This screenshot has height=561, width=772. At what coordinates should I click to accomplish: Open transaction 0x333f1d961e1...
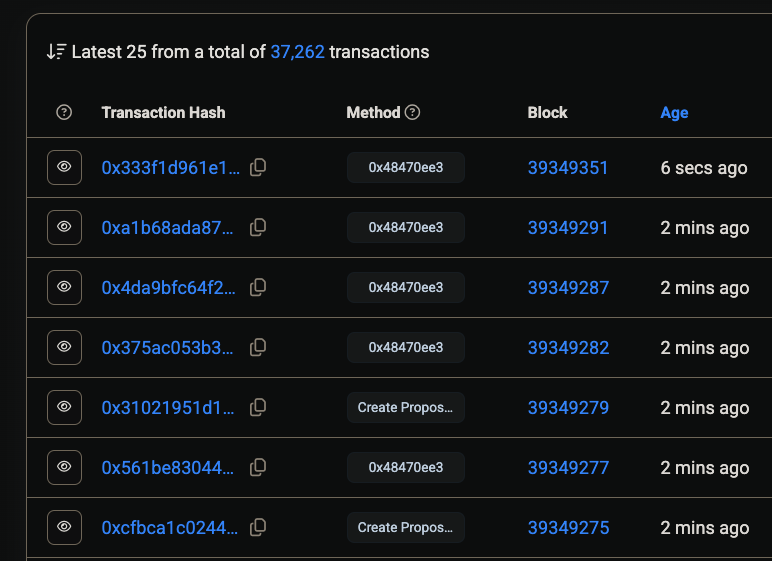pos(170,168)
